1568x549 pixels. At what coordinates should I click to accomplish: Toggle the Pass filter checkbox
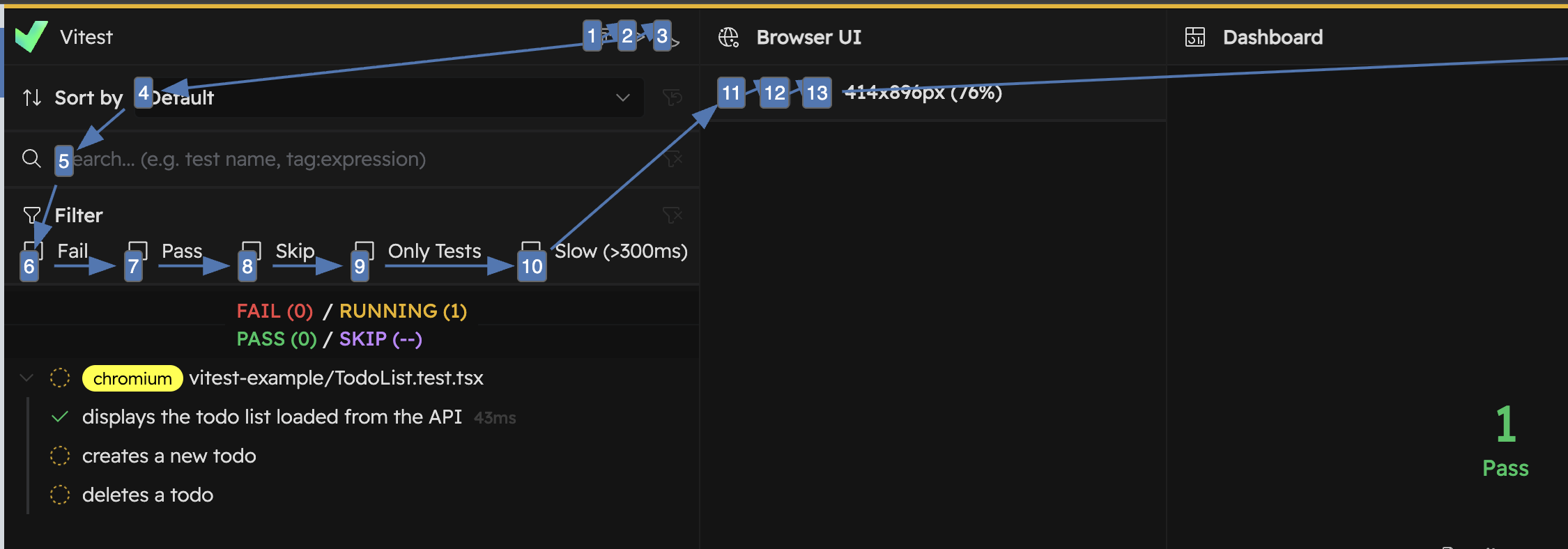point(138,251)
